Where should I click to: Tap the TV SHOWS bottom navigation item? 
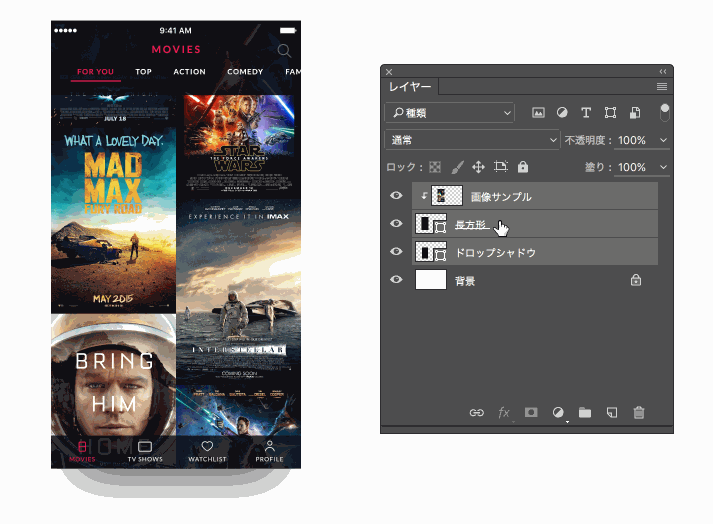pyautogui.click(x=145, y=451)
